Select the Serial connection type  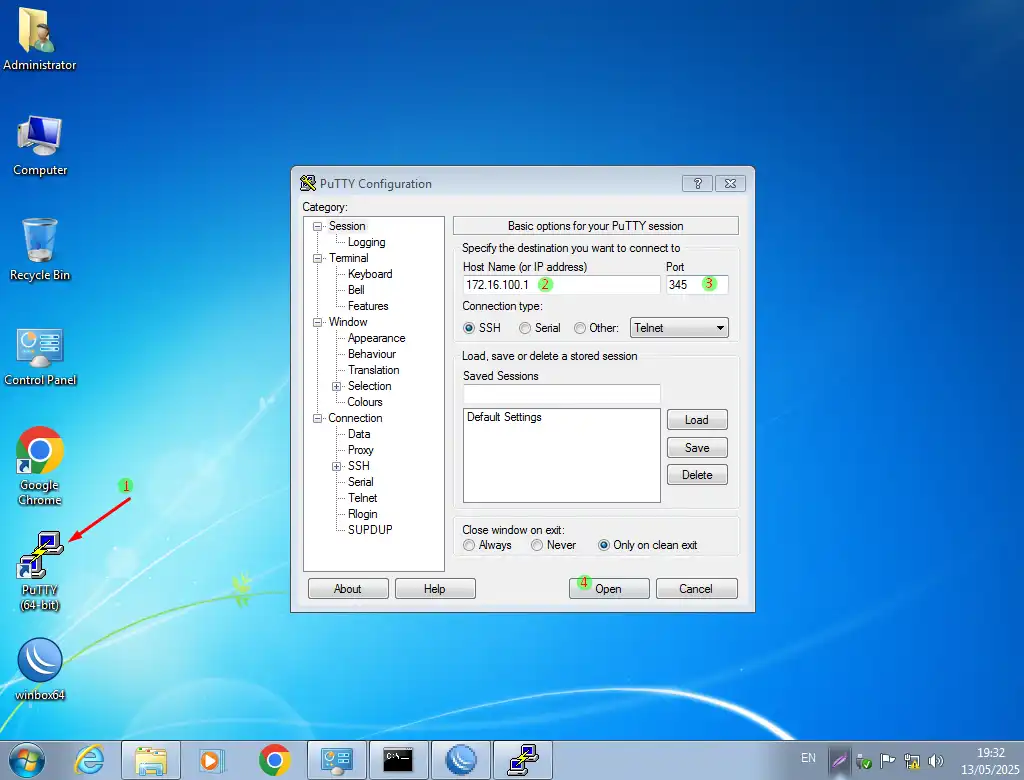pos(525,328)
